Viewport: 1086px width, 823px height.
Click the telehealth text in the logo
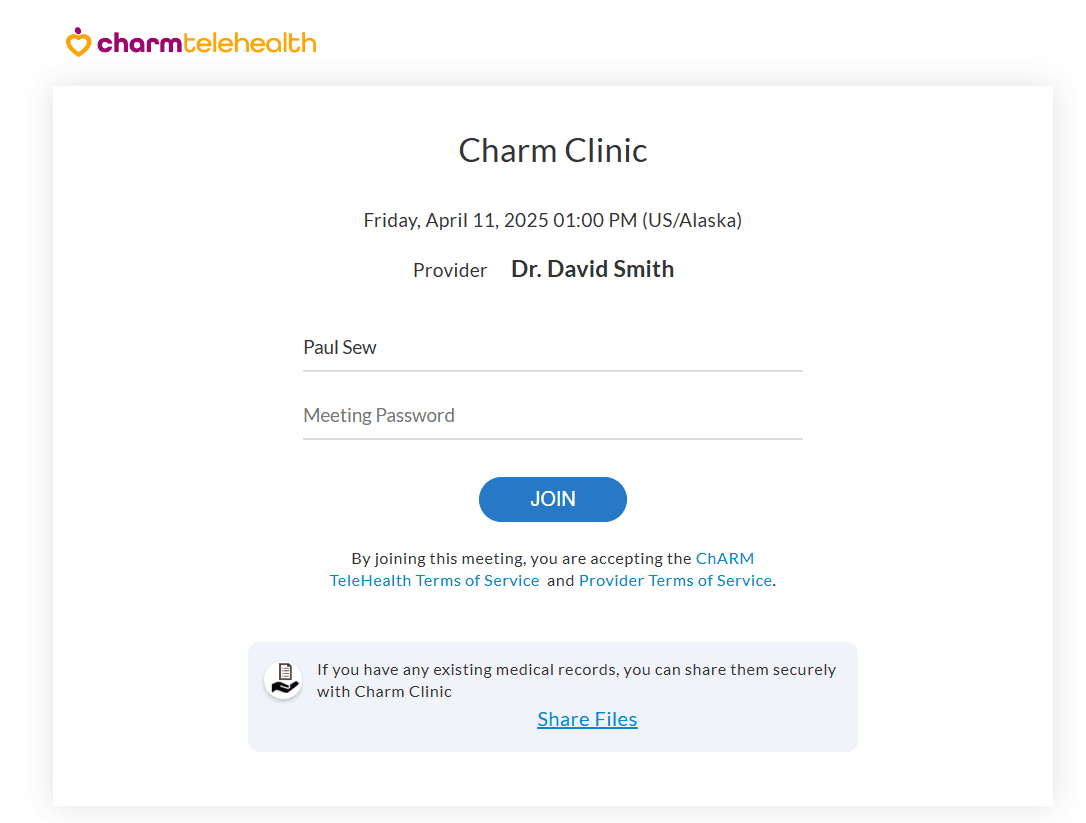tap(249, 43)
